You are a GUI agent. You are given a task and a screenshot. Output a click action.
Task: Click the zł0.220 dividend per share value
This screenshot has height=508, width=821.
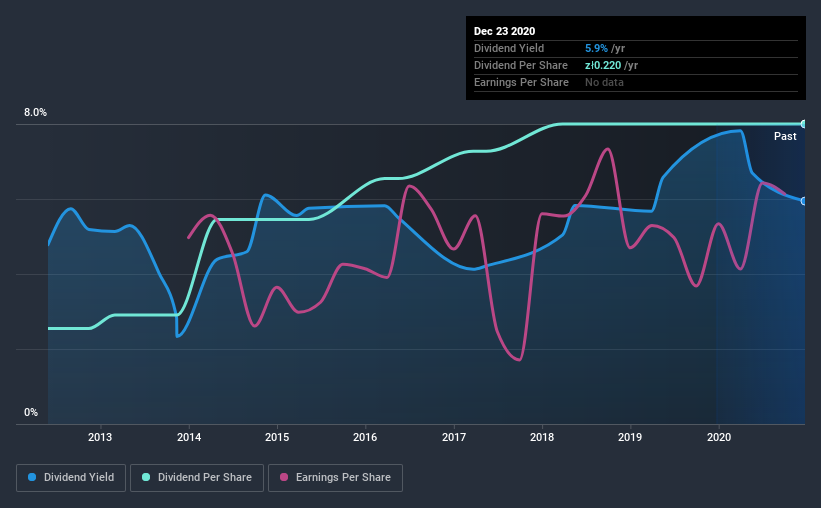(603, 65)
